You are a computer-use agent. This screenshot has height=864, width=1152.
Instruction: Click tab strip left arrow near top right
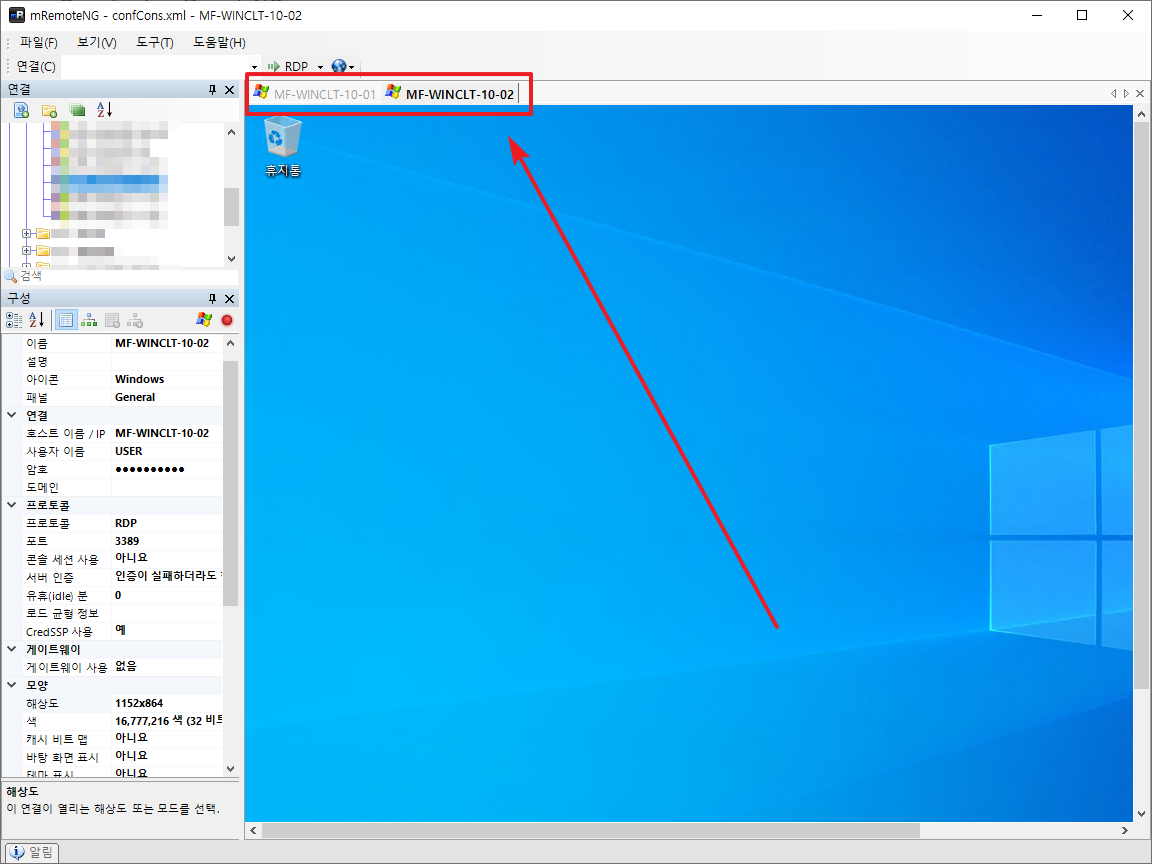tap(1113, 93)
